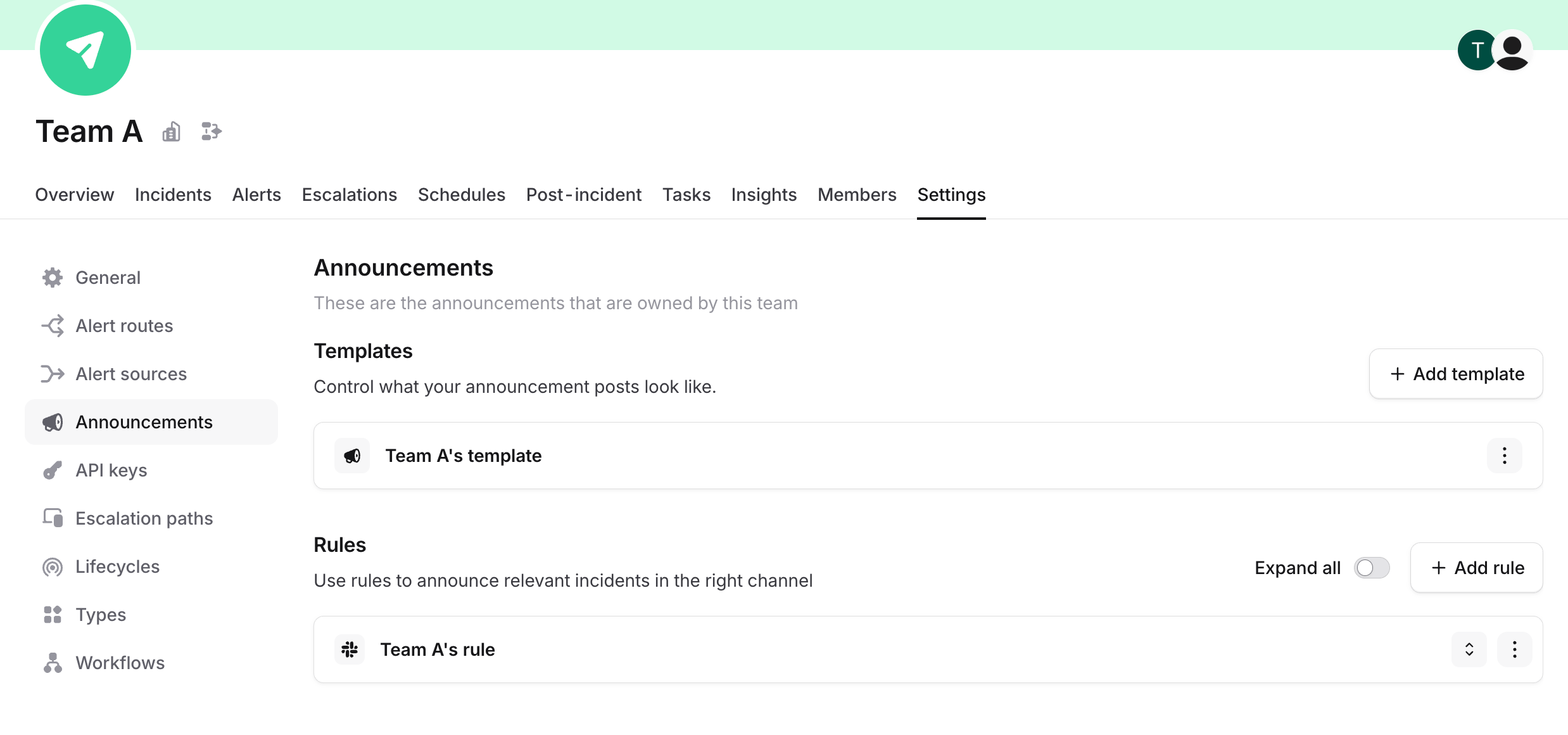Screen dimensions: 1568x735
Task: Click the building icon next to Team A
Action: pos(172,132)
